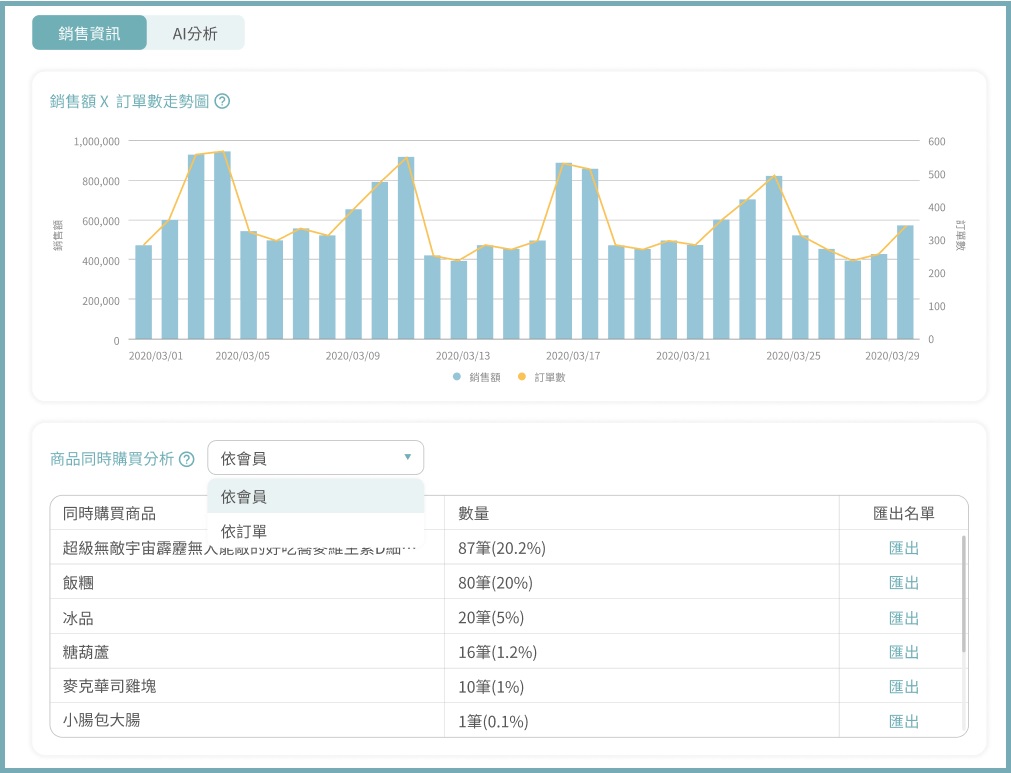Export the 糖葫蘆 member list
The image size is (1011, 773).
click(x=903, y=652)
